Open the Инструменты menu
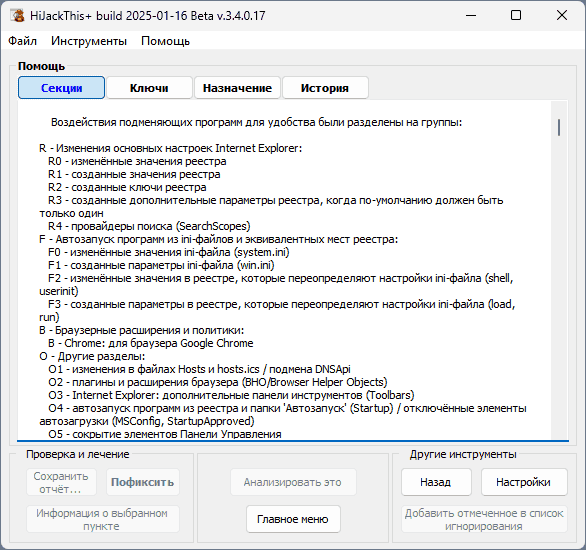The image size is (586, 550). pyautogui.click(x=89, y=41)
